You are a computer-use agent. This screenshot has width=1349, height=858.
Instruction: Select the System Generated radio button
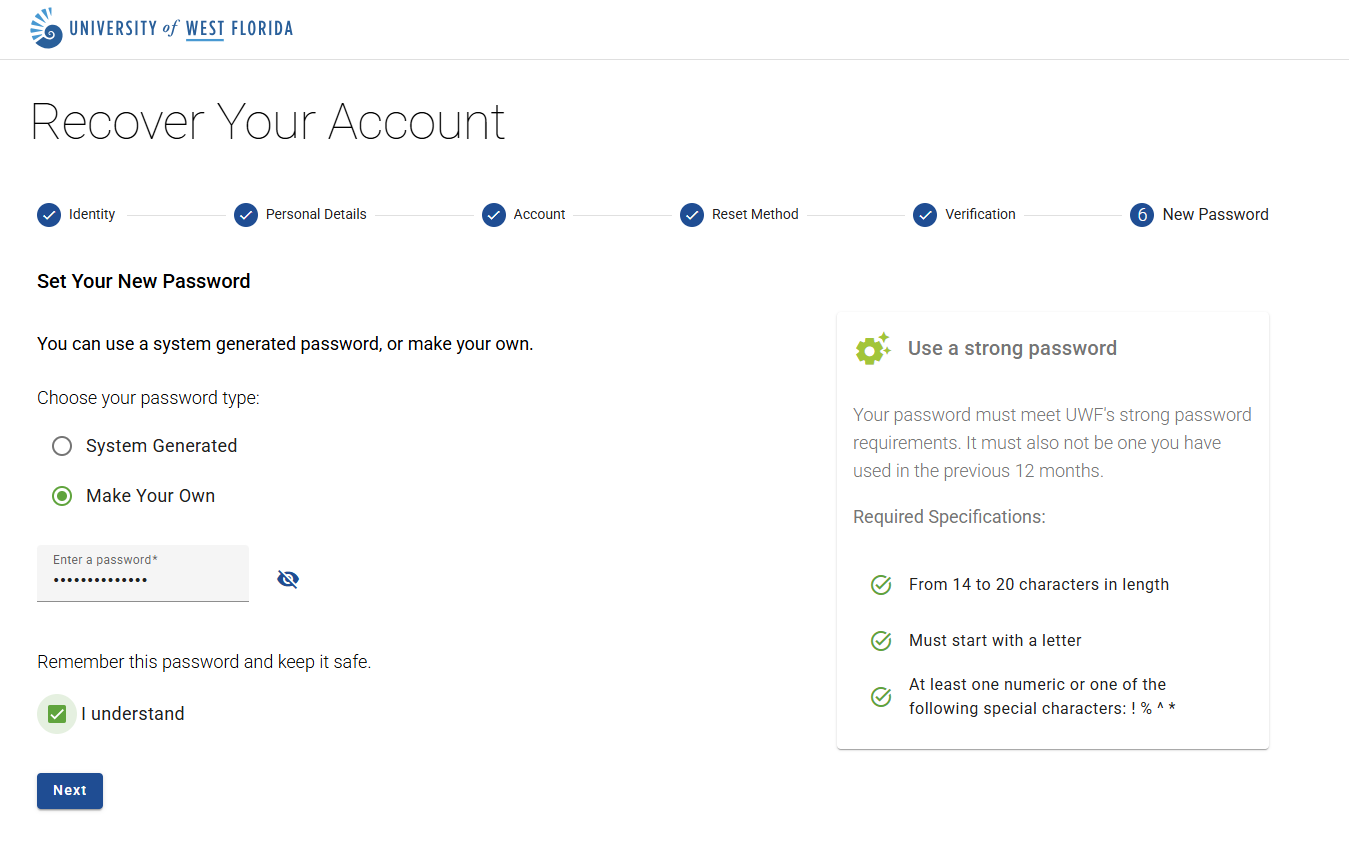(62, 446)
